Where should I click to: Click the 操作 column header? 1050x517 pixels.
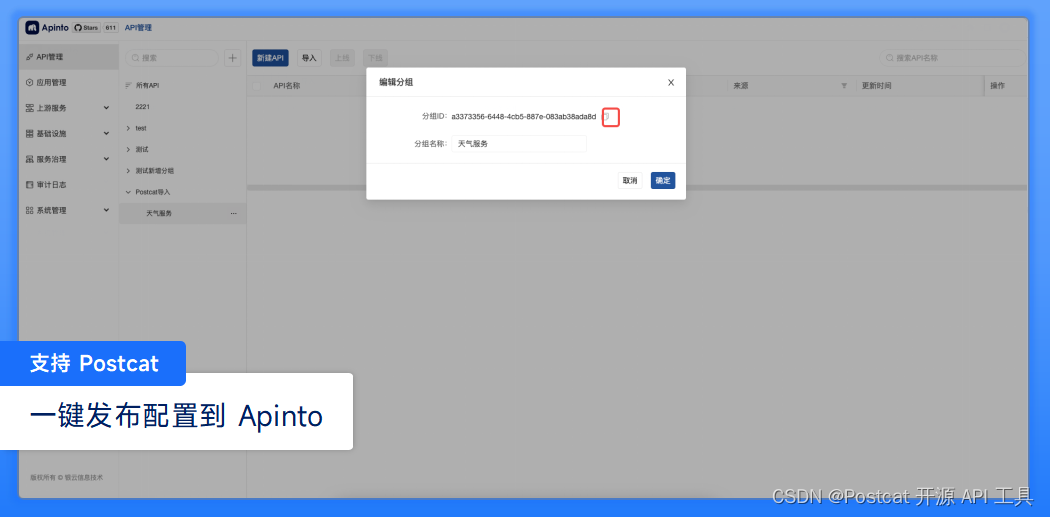[998, 86]
